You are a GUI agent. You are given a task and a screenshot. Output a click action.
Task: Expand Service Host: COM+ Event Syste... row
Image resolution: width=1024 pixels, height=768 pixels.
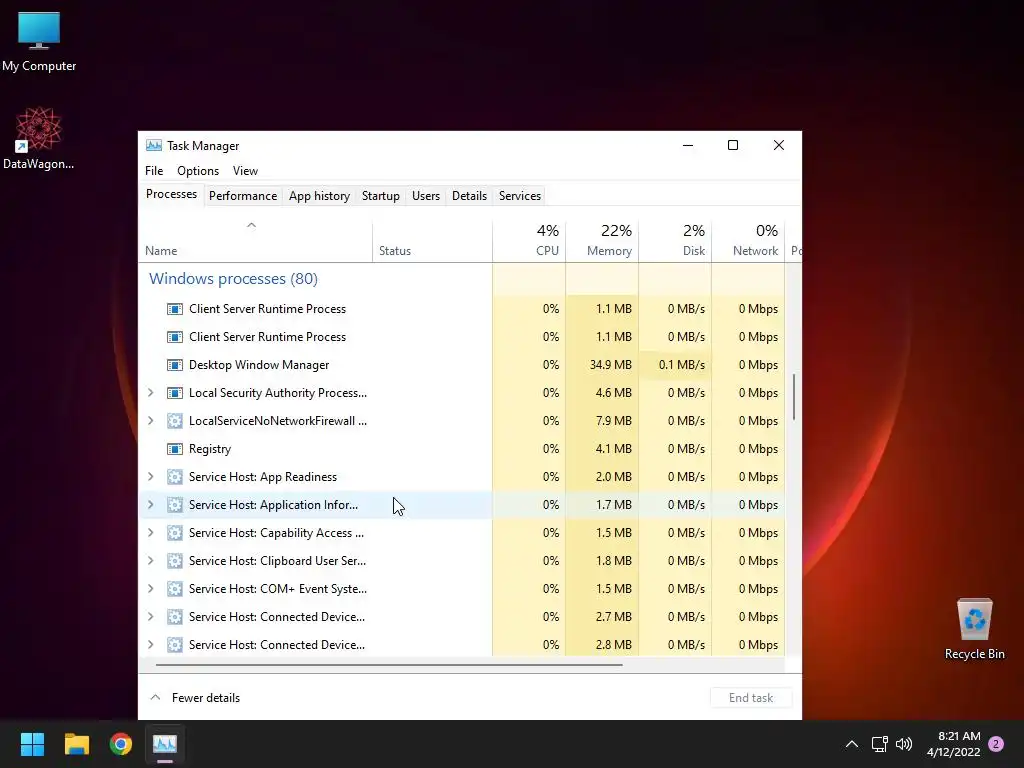(151, 589)
